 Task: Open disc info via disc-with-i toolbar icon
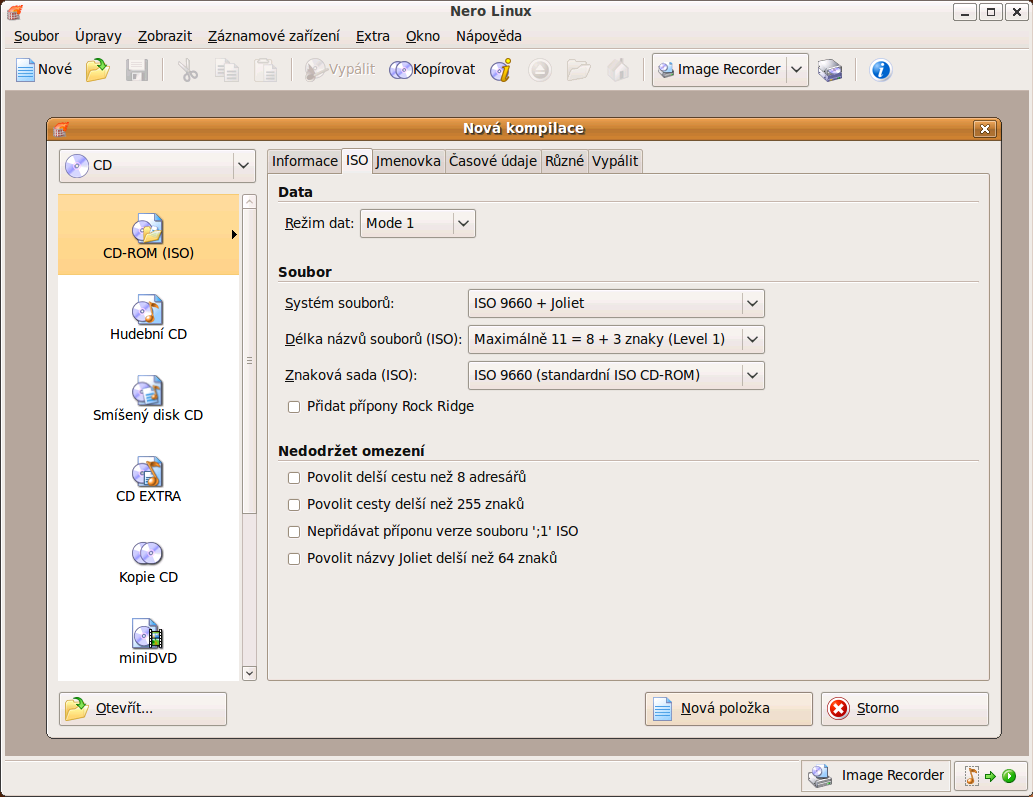[501, 69]
